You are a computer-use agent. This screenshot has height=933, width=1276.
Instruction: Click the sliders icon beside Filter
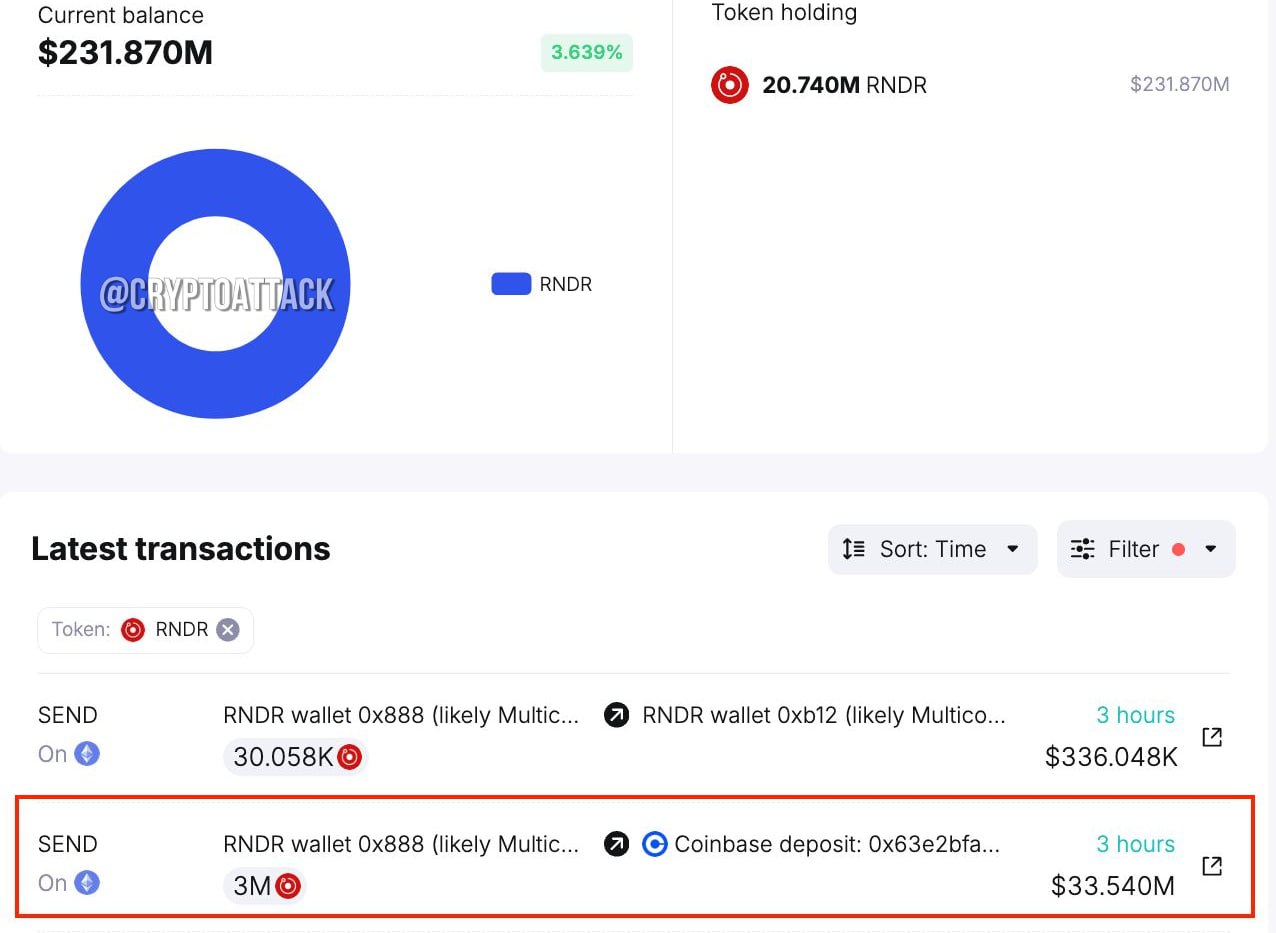1082,549
